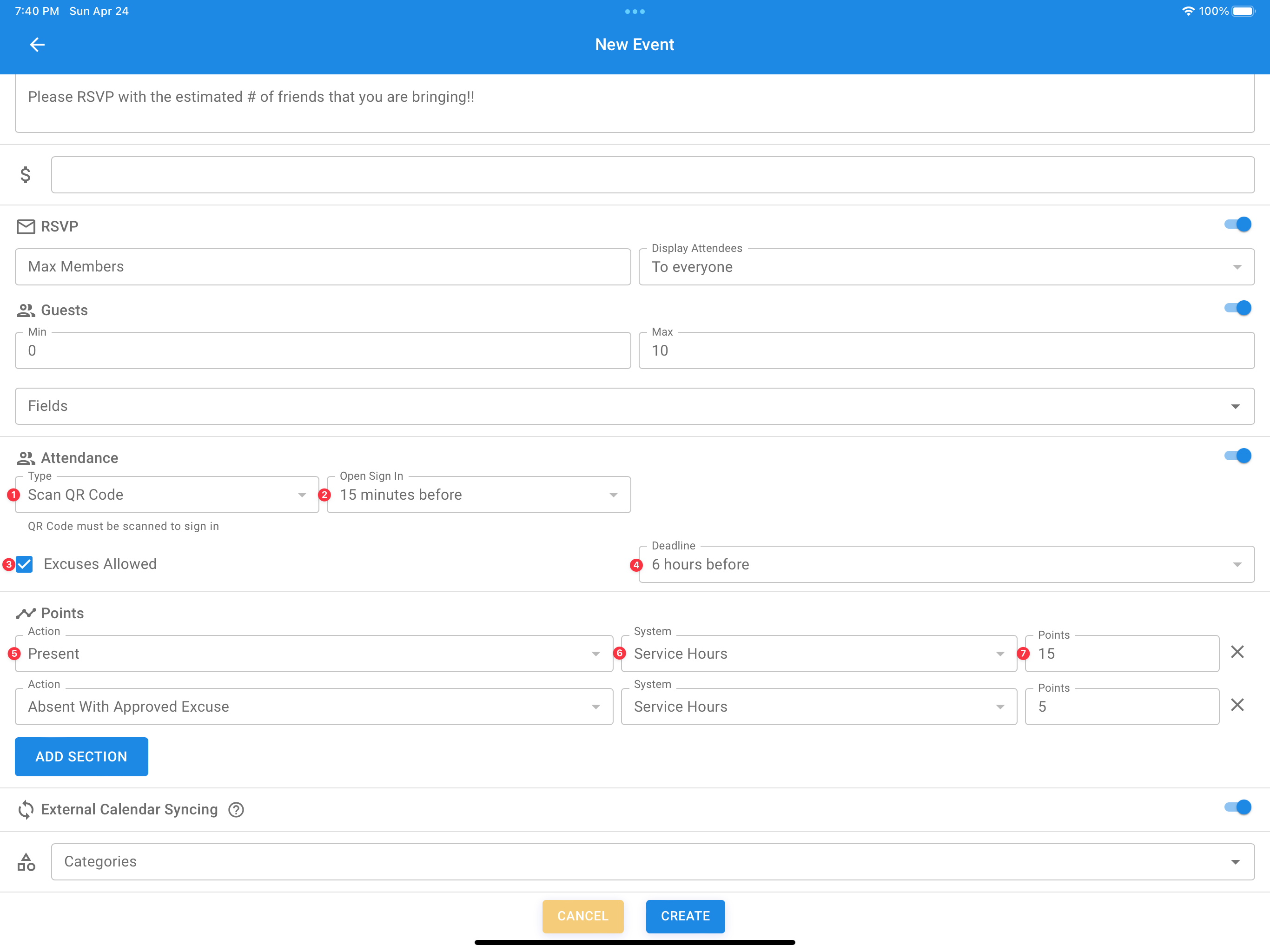Tap the Excuses Allowed label
Viewport: 1270px width, 952px height.
click(x=100, y=564)
